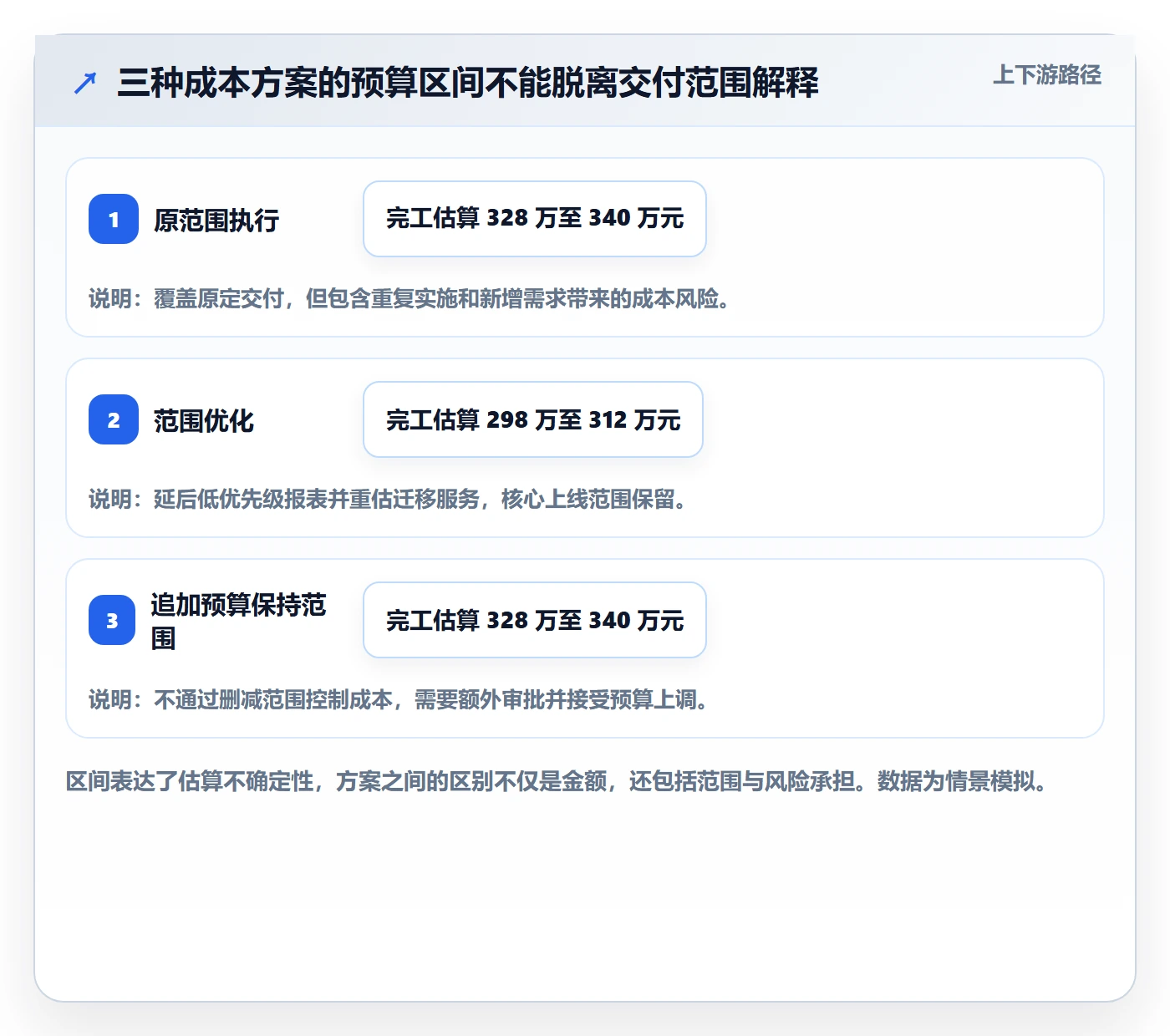Click the description starting 覆盖原定交付
1170x1036 pixels.
tap(409, 298)
